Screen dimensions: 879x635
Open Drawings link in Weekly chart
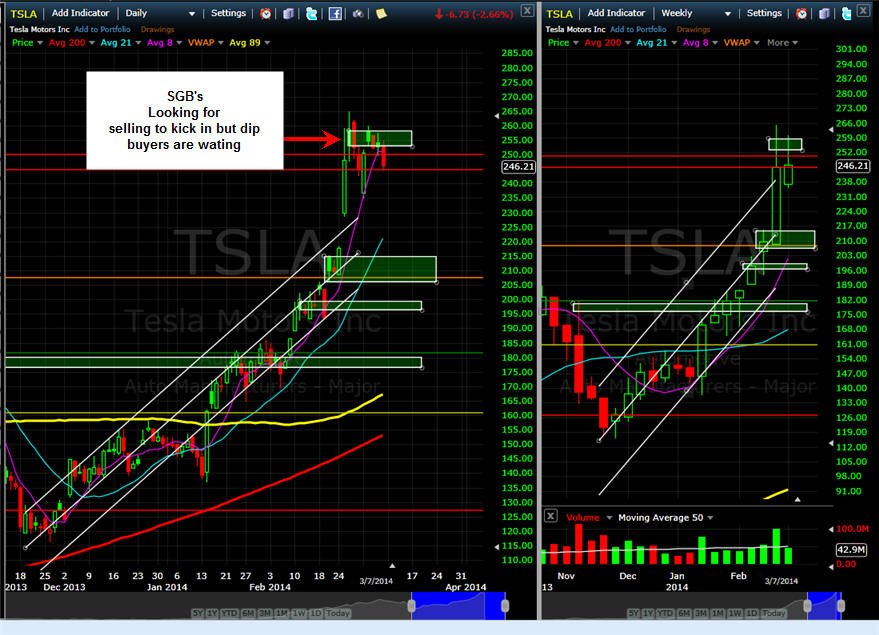(693, 29)
